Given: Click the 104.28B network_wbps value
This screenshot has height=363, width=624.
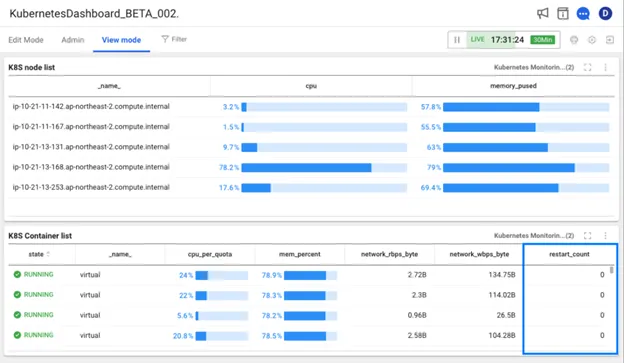Looking at the screenshot, I should pos(502,336).
